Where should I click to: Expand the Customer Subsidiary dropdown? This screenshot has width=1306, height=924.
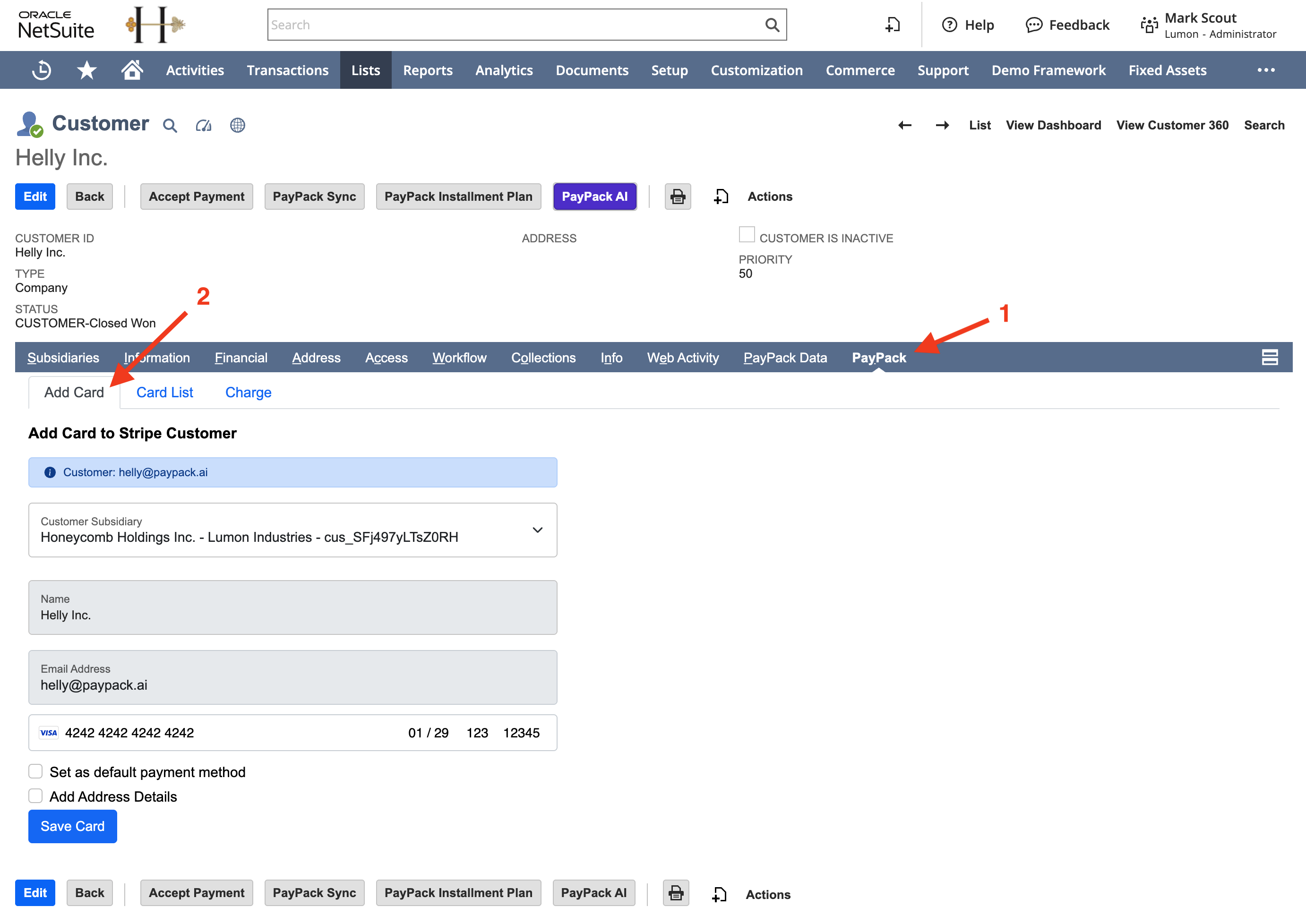tap(292, 530)
